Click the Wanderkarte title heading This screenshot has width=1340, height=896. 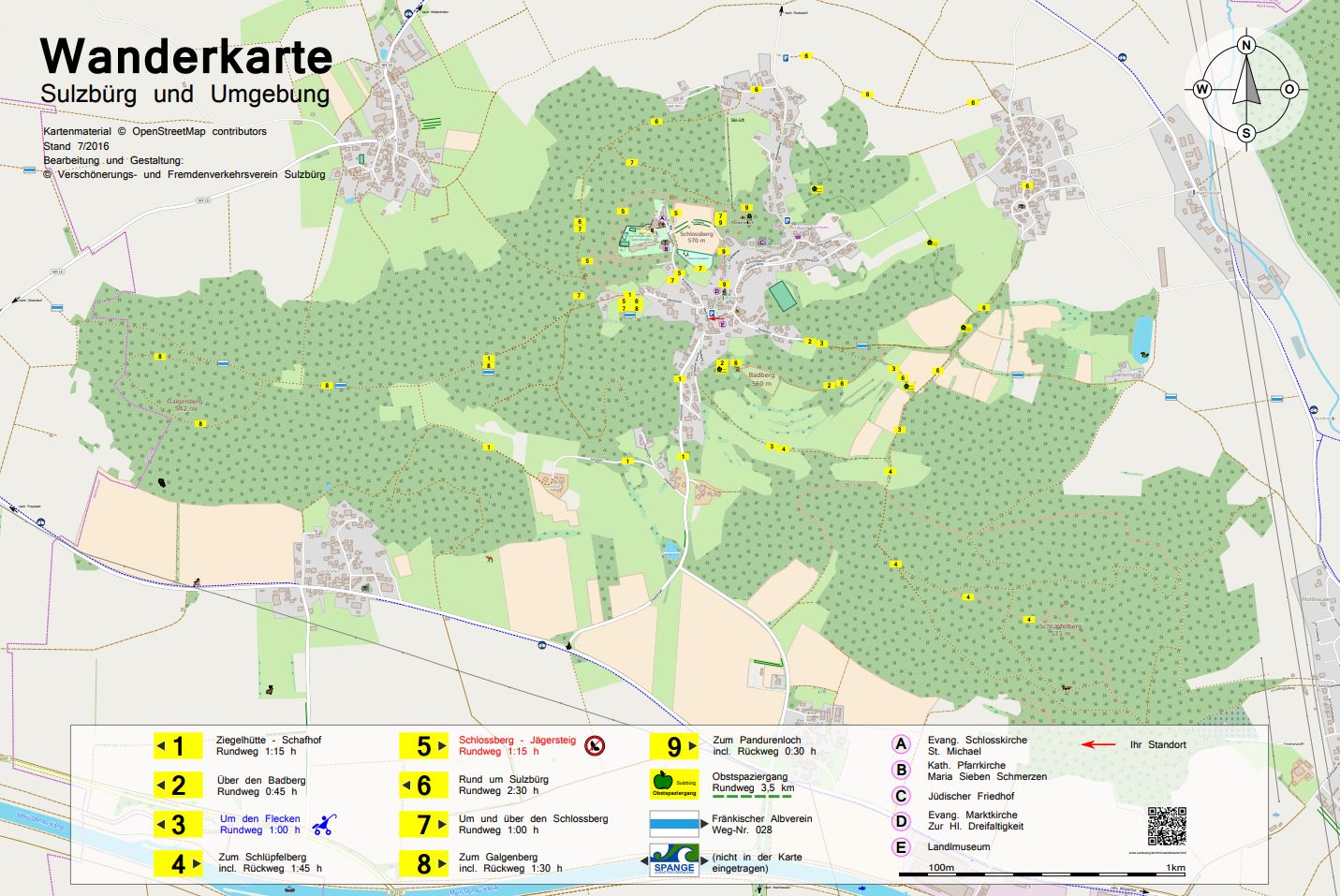pyautogui.click(x=186, y=57)
